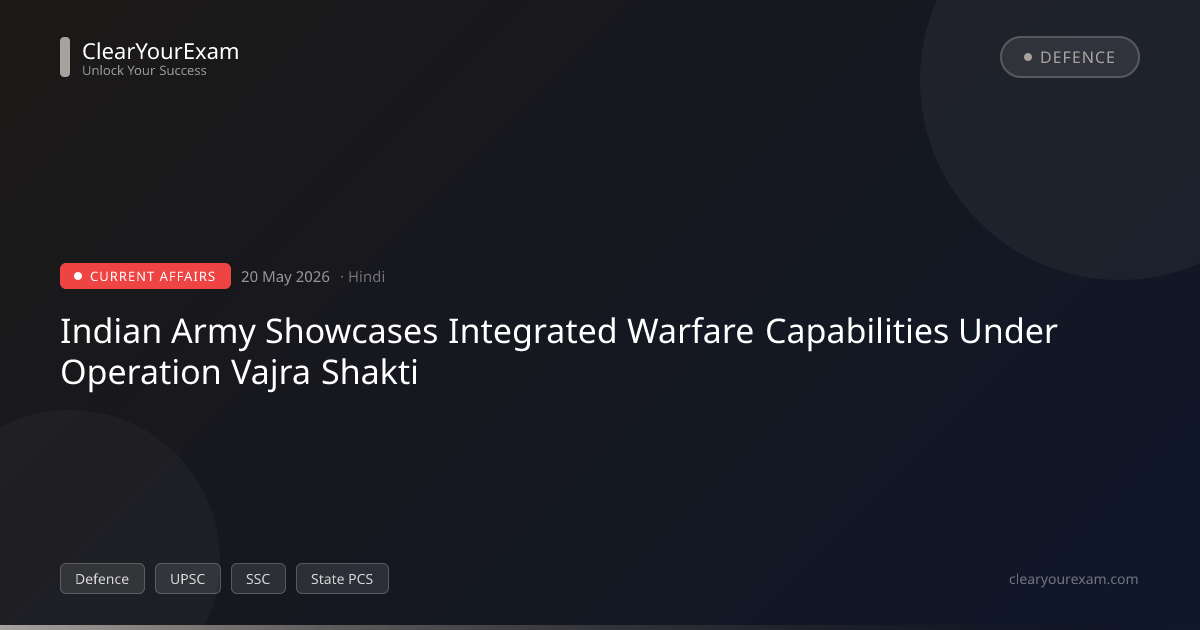The height and width of the screenshot is (630, 1200).
Task: Click the gray bar along bottom edge
Action: coord(600,627)
